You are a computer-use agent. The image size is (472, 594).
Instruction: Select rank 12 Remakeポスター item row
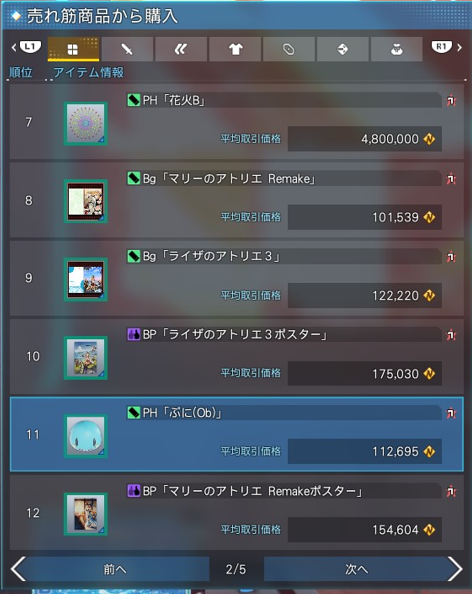pyautogui.click(x=237, y=513)
